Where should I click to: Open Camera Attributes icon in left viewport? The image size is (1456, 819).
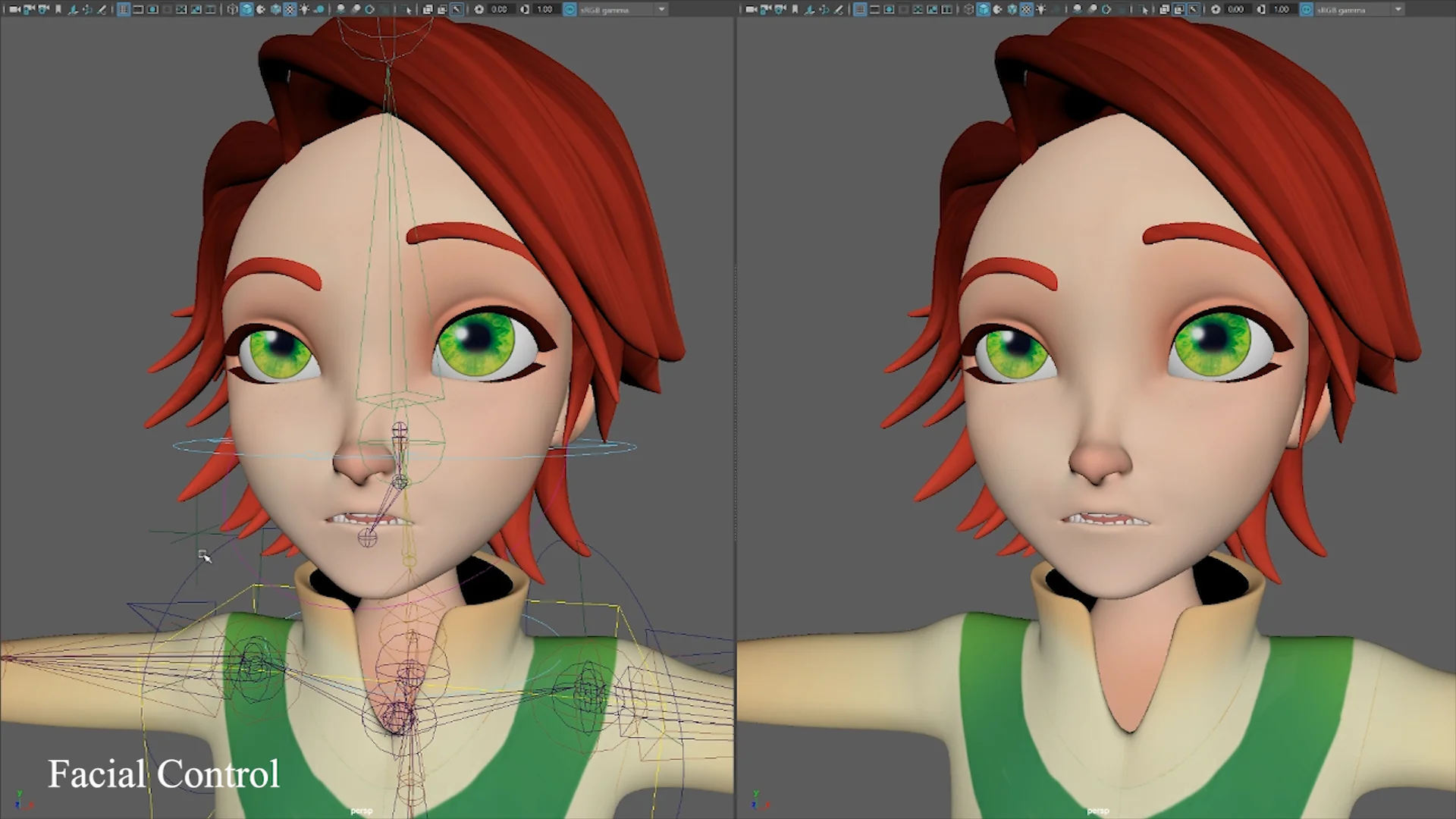point(44,9)
